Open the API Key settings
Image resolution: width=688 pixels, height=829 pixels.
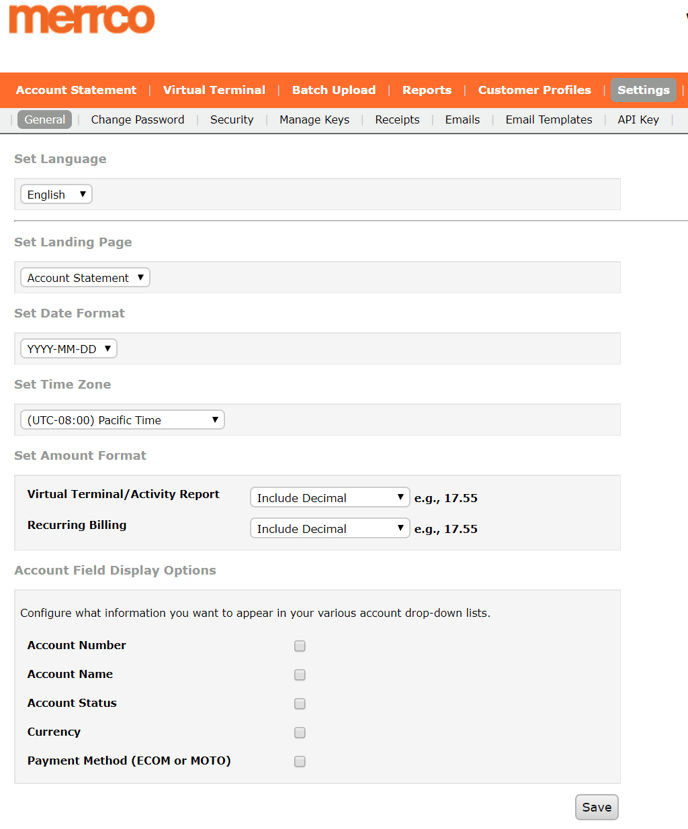click(638, 120)
